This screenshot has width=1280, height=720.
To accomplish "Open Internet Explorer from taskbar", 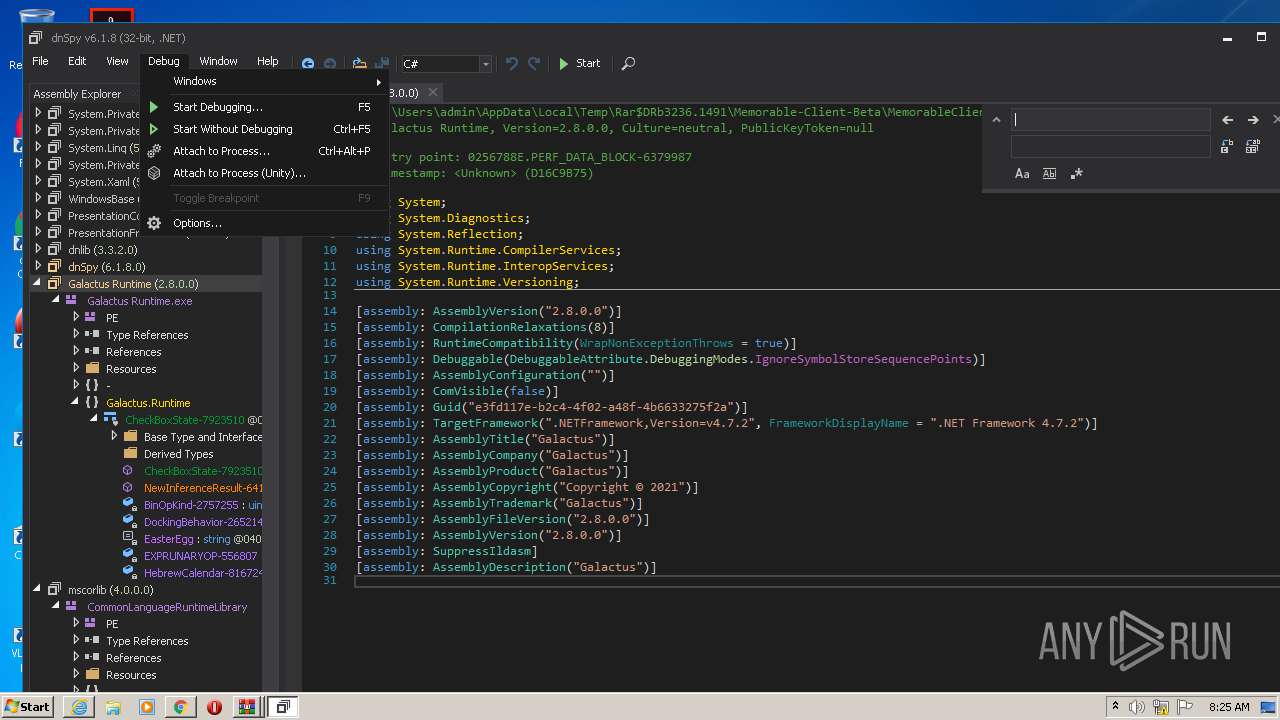I will 80,706.
